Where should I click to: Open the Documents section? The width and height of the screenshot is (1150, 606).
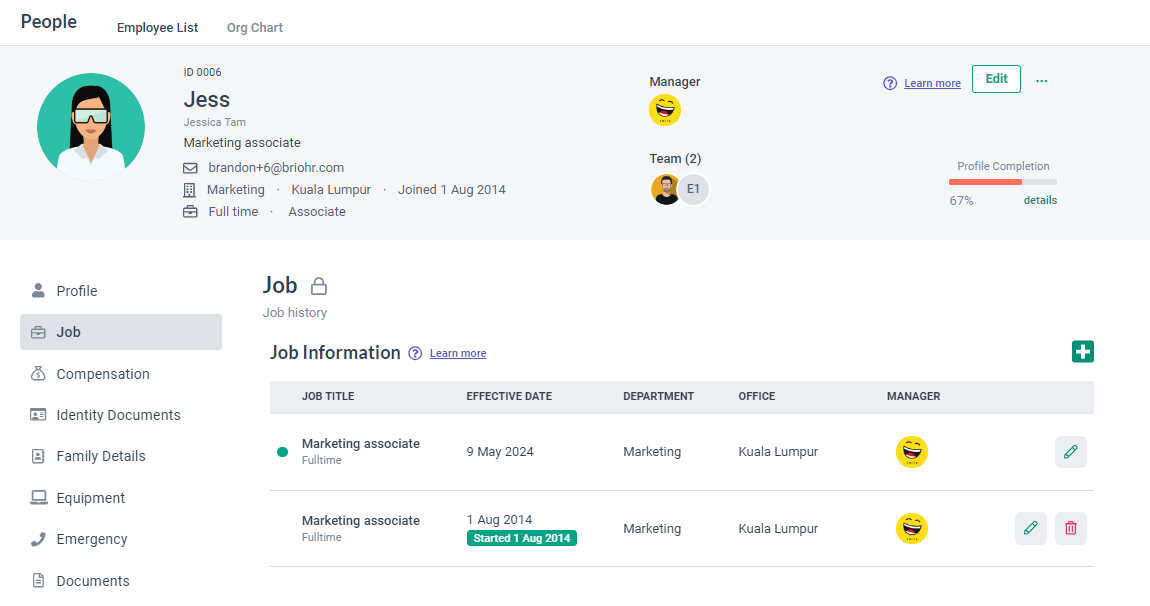[x=93, y=580]
